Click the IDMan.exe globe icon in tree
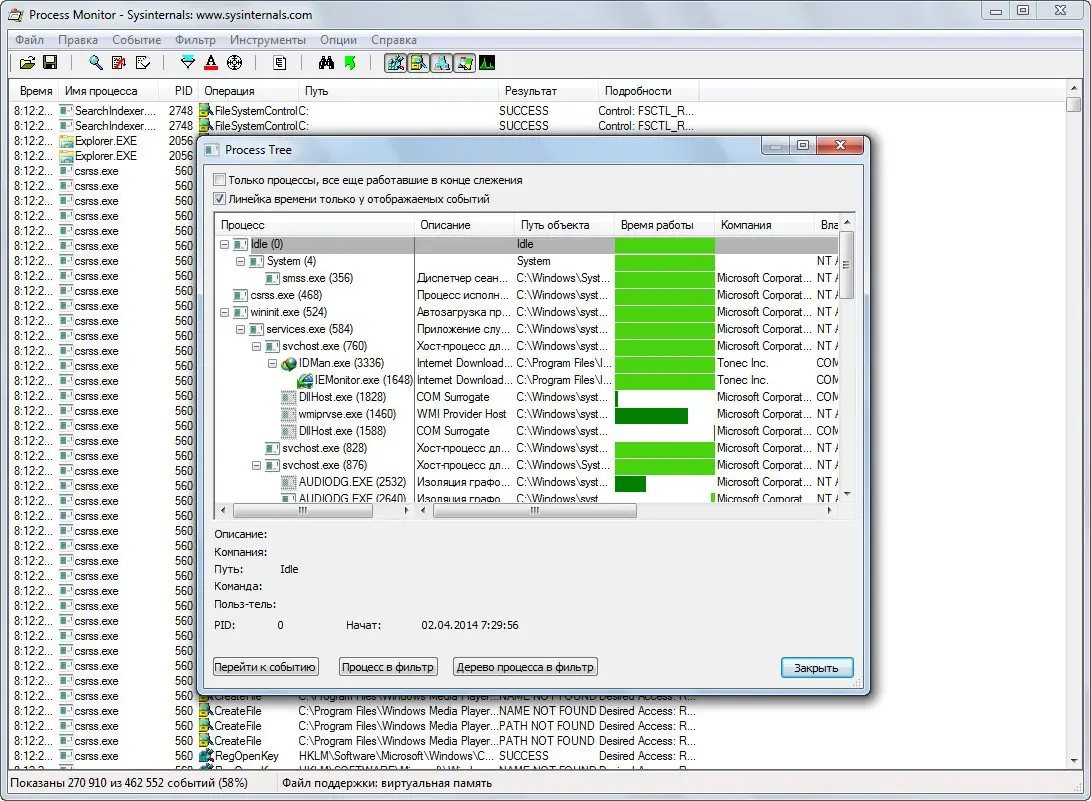The image size is (1091, 801). 289,363
